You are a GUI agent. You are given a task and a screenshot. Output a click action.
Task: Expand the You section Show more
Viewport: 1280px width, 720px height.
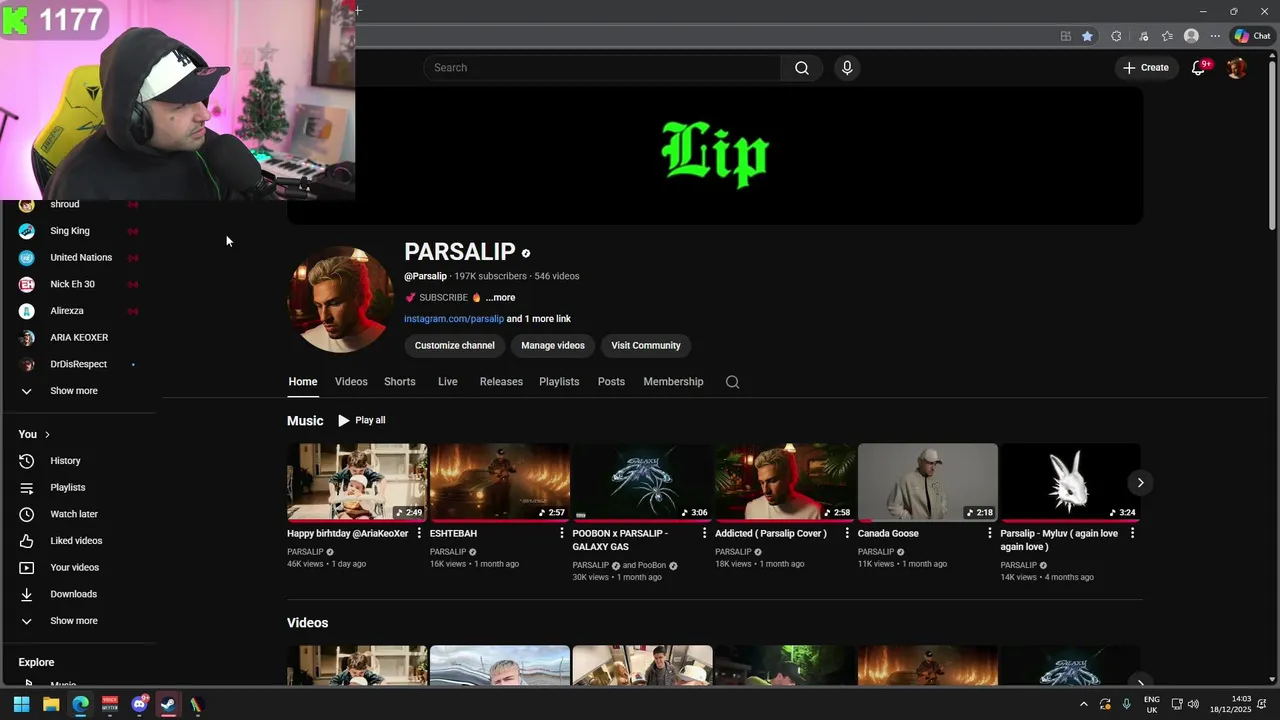click(x=80, y=621)
